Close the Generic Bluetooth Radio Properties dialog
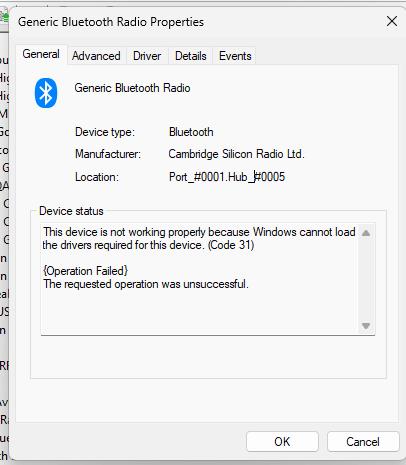406x465 pixels. pyautogui.click(x=392, y=22)
